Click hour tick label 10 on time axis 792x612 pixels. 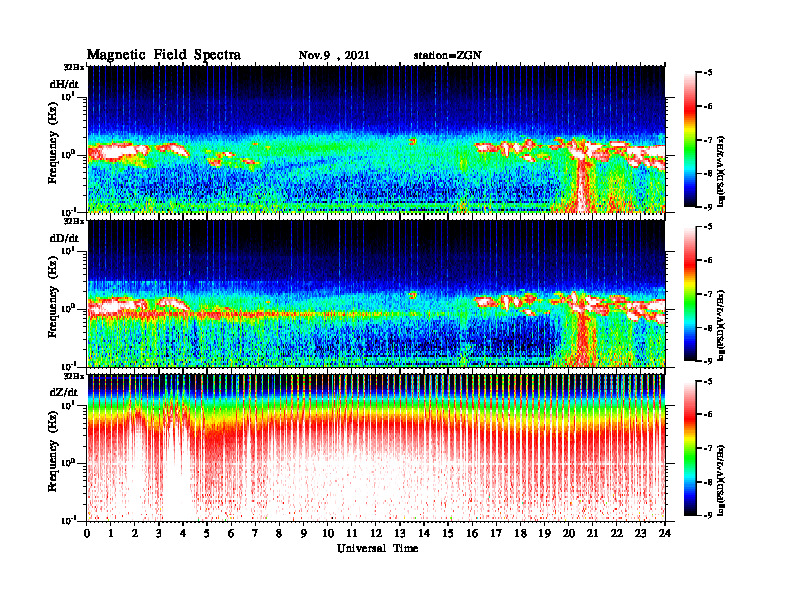click(328, 533)
